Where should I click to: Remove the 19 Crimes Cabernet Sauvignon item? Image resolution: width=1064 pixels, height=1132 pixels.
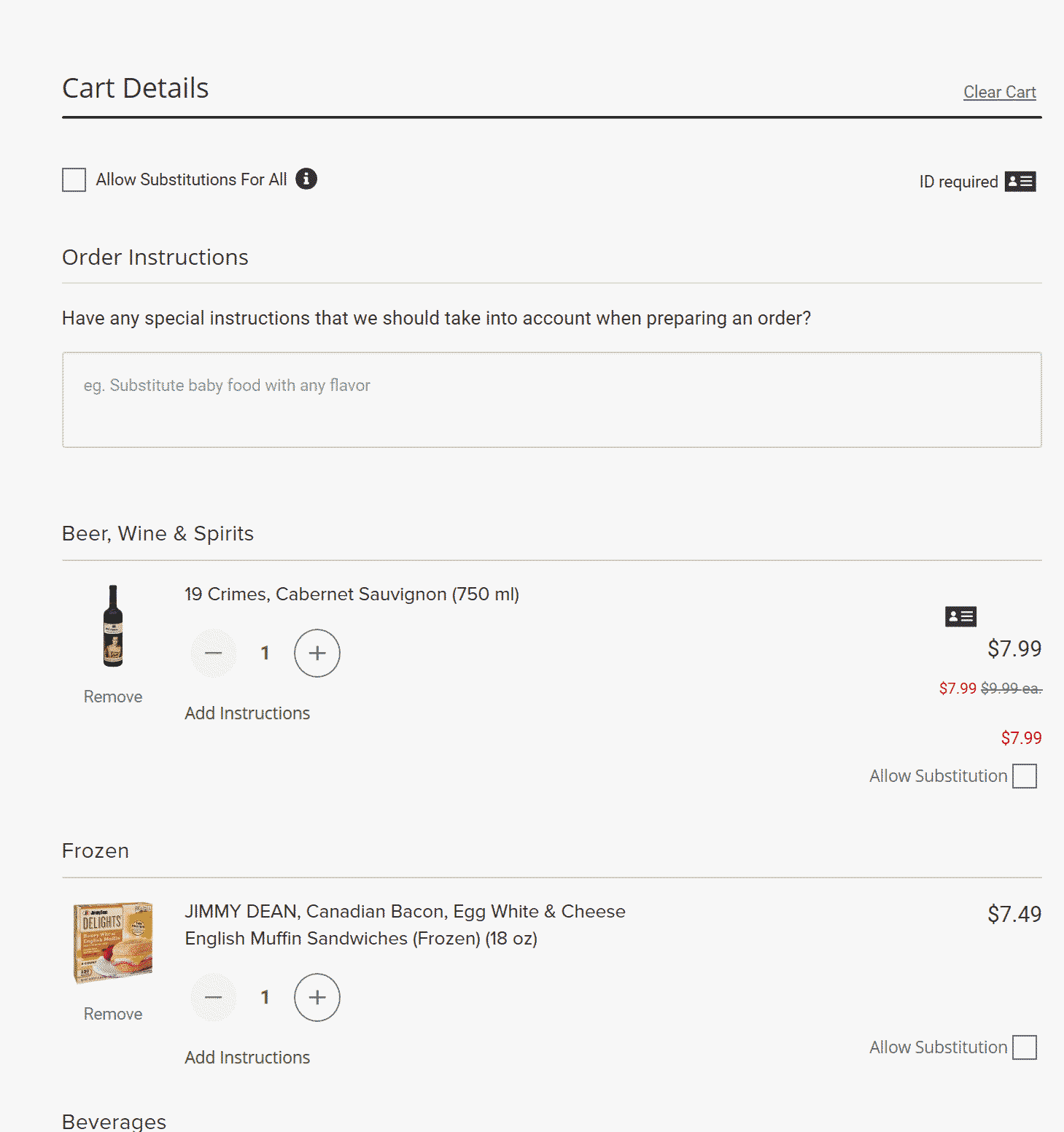(113, 697)
